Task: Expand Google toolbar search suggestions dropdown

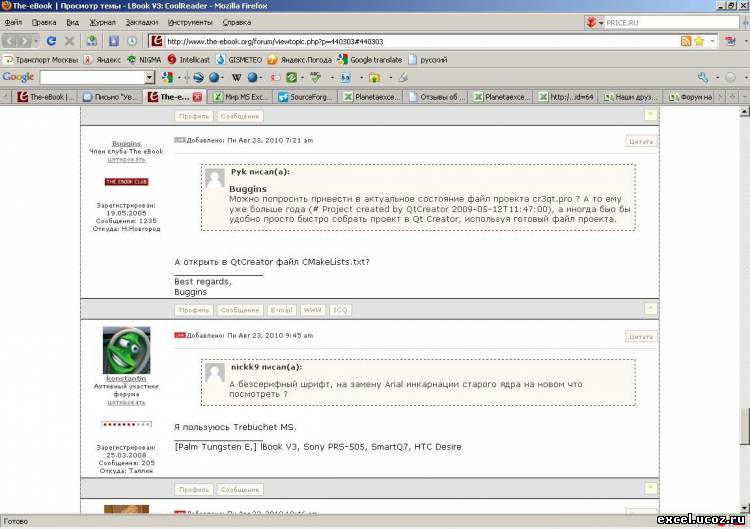Action: point(150,77)
